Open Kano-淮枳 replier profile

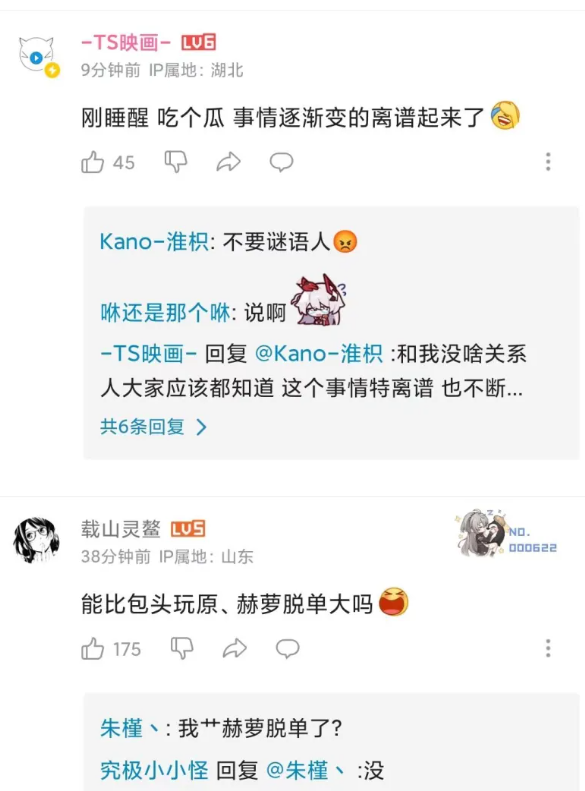pyautogui.click(x=154, y=242)
